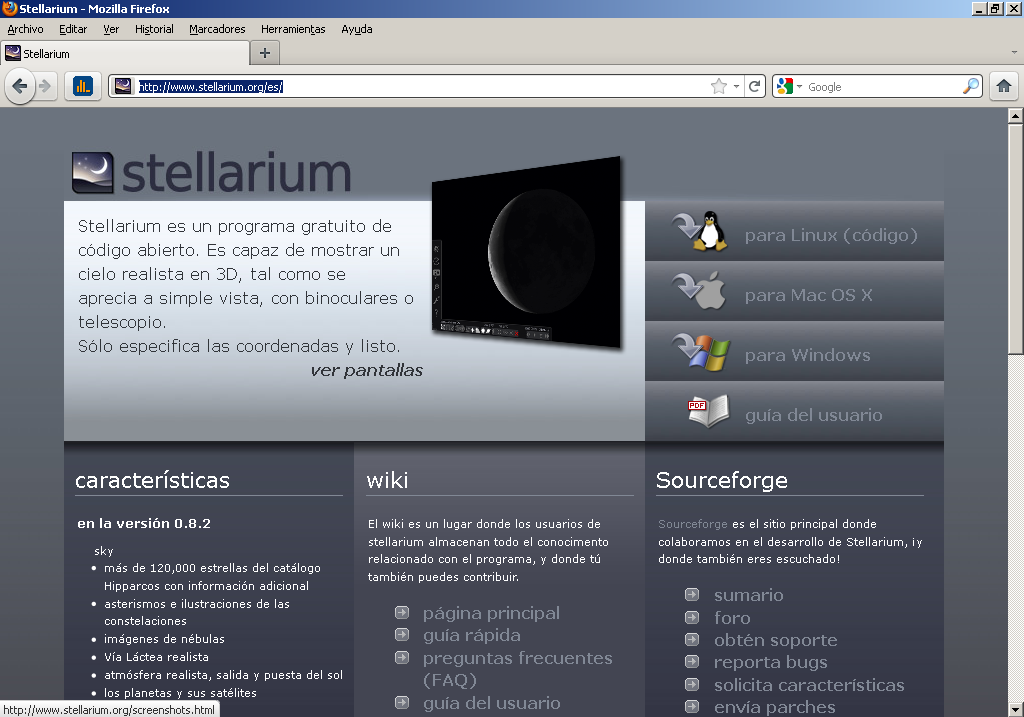Click the moon screenshot thumbnail
Image resolution: width=1024 pixels, height=717 pixels.
click(526, 252)
